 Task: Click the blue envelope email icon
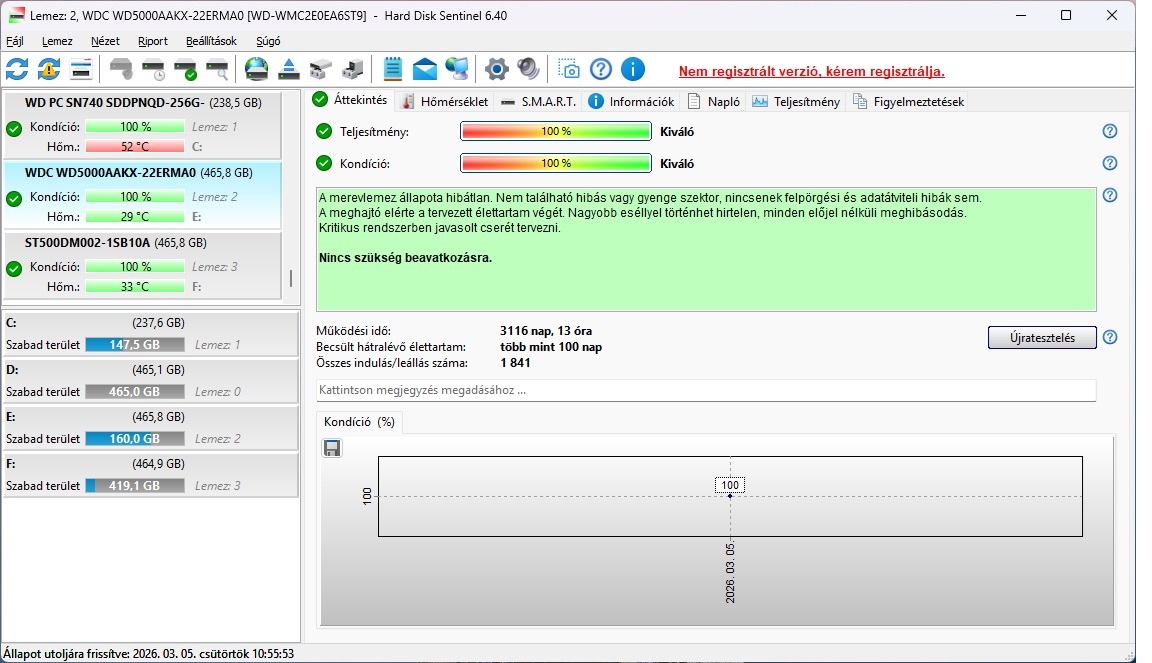point(425,70)
